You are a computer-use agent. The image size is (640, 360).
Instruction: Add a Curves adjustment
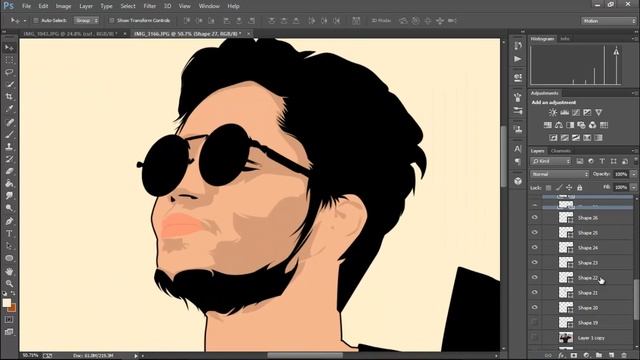coord(576,112)
